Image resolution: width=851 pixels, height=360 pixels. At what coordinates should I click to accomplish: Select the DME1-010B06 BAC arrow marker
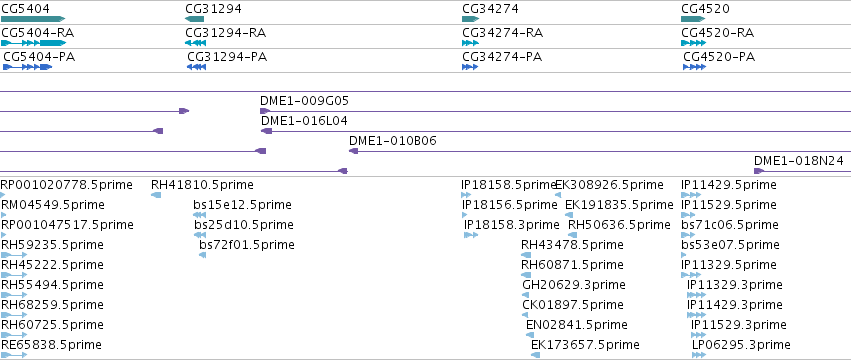pos(353,151)
